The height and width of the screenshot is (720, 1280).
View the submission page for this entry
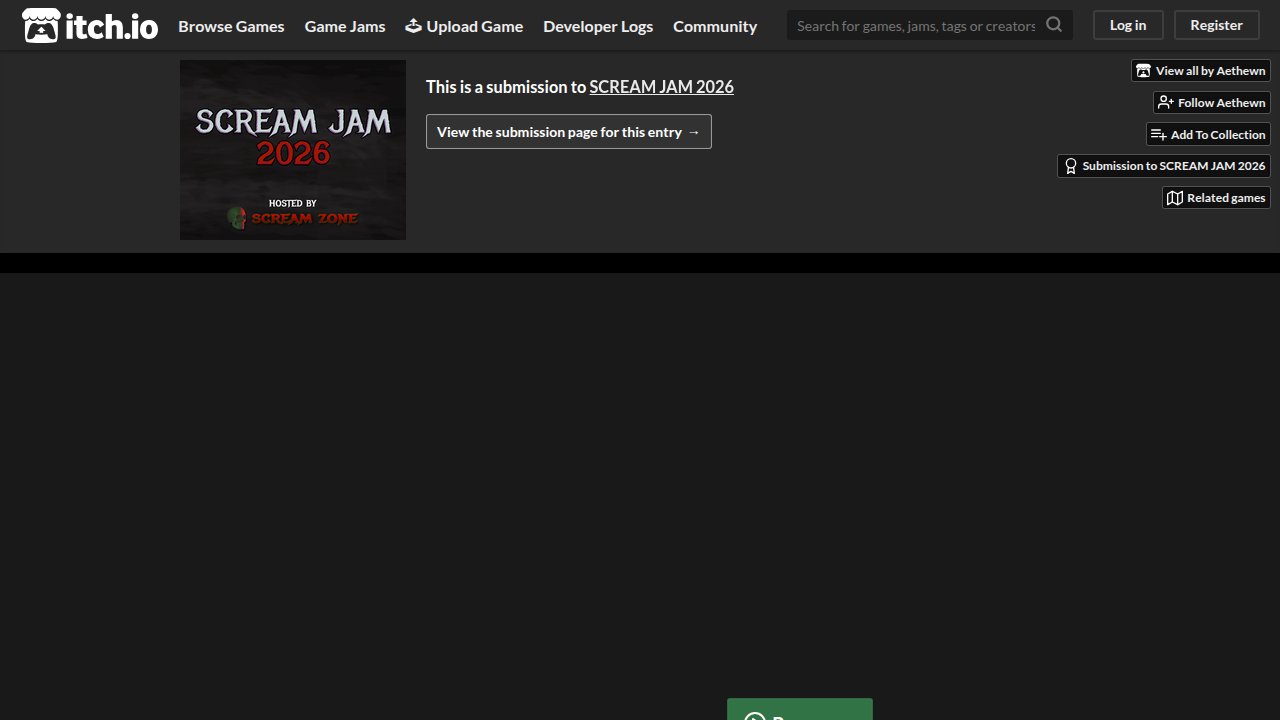pyautogui.click(x=569, y=132)
